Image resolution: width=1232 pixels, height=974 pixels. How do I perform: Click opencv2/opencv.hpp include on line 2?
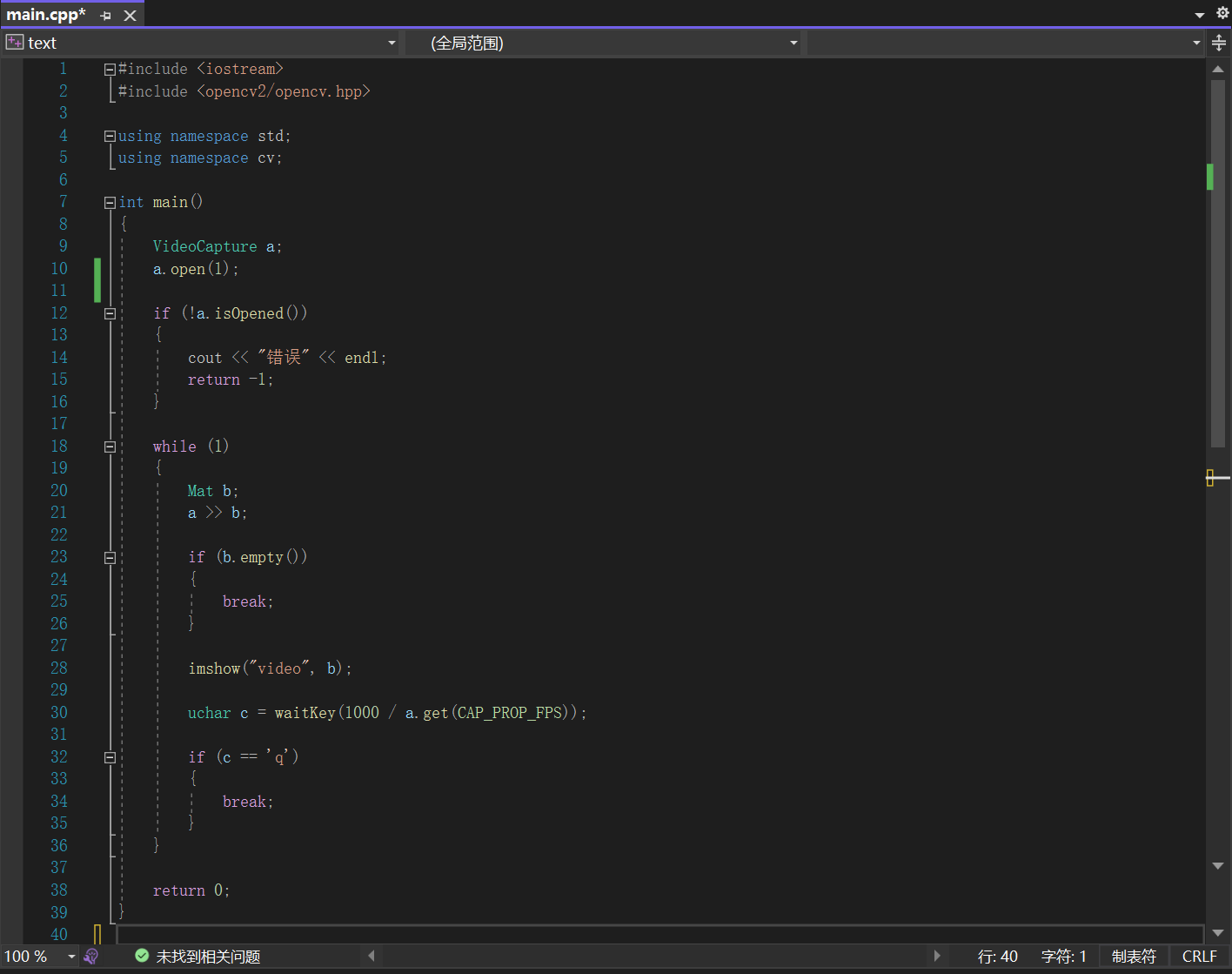click(x=284, y=91)
